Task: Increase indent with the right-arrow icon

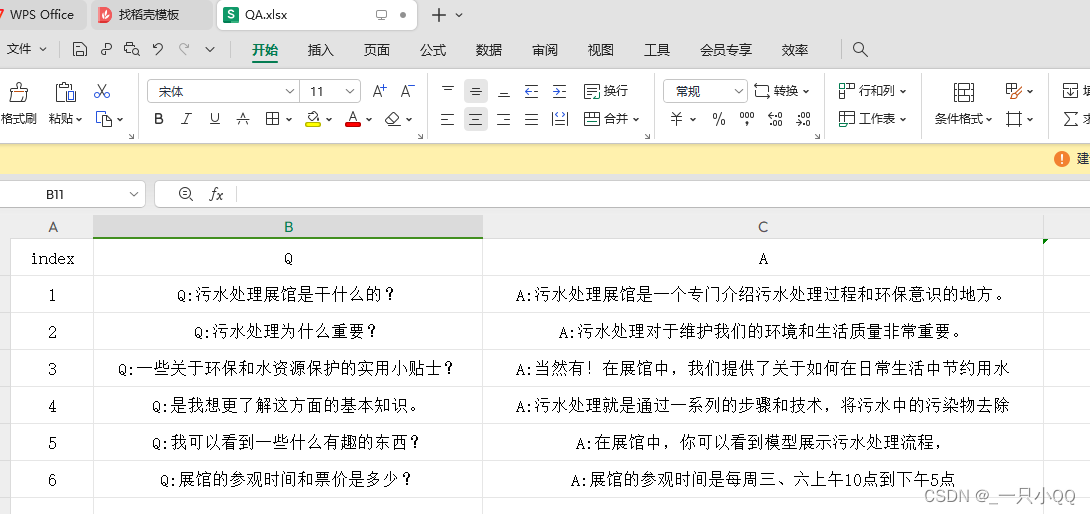Action: (560, 91)
